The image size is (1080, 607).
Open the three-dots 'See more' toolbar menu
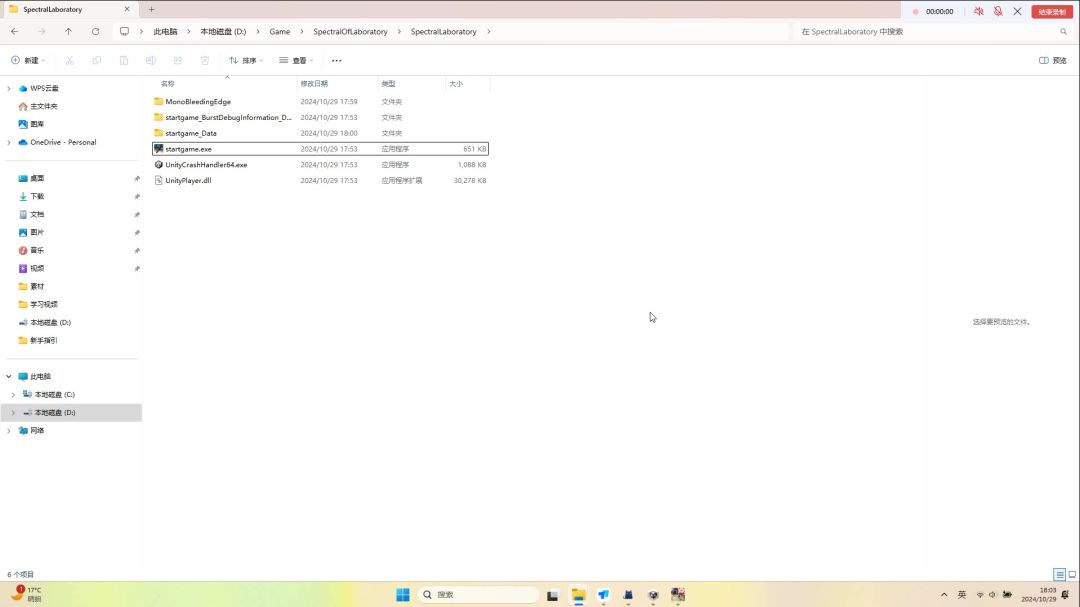(x=336, y=60)
